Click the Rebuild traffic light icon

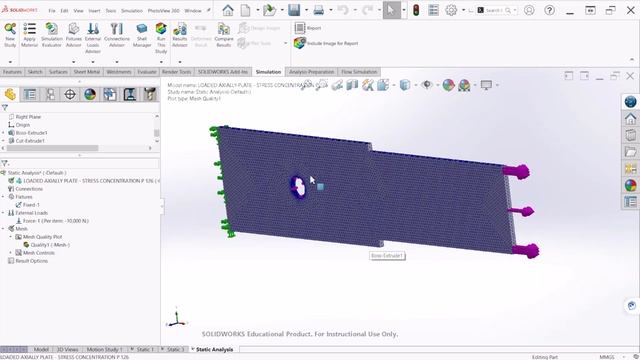click(x=416, y=10)
